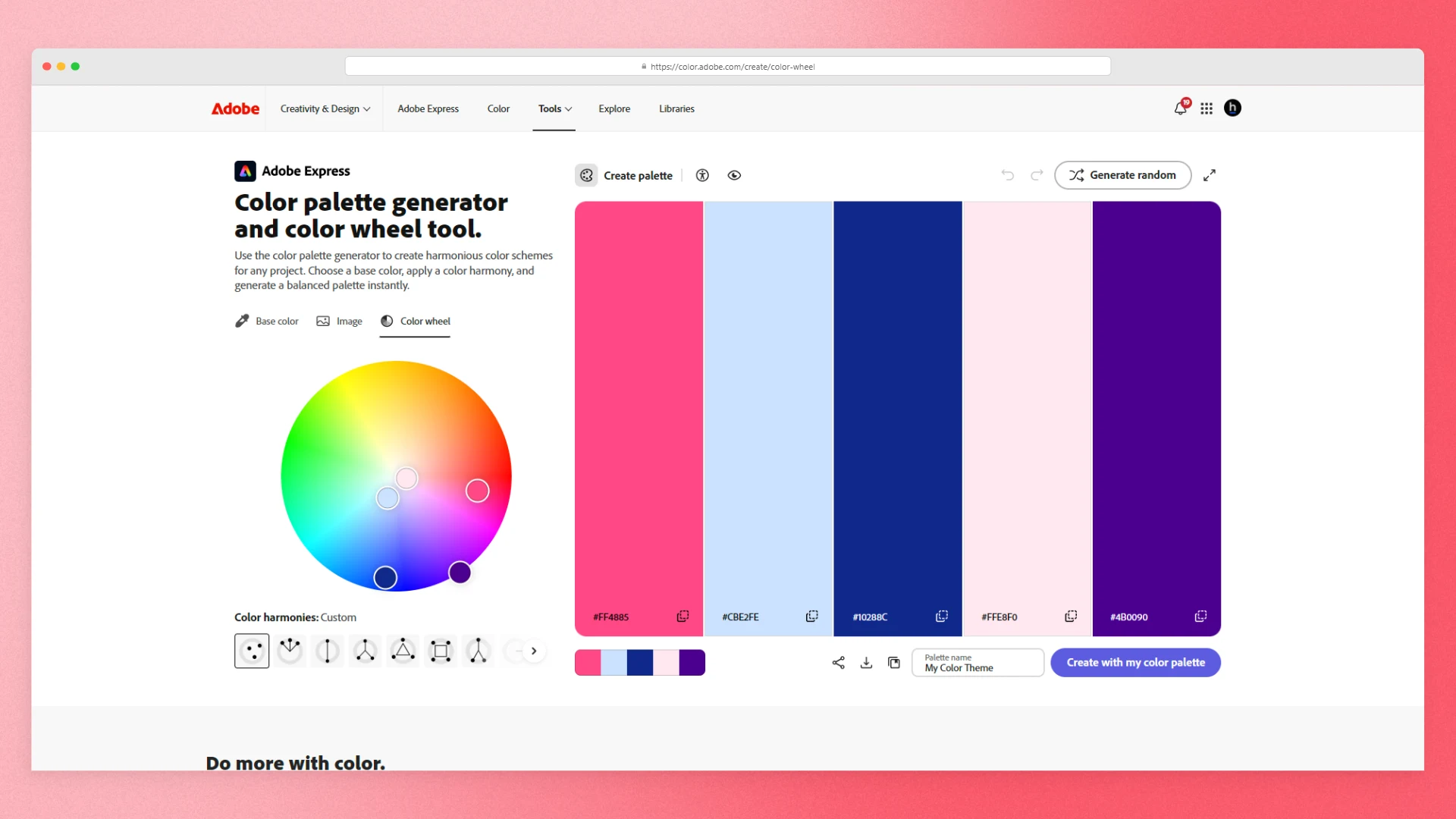Click Create with my color palette
The width and height of the screenshot is (1456, 819).
tap(1135, 663)
